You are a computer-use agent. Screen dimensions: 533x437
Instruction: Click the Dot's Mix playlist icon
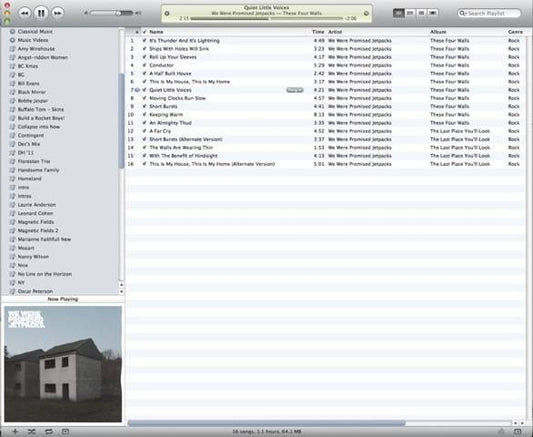(13, 144)
